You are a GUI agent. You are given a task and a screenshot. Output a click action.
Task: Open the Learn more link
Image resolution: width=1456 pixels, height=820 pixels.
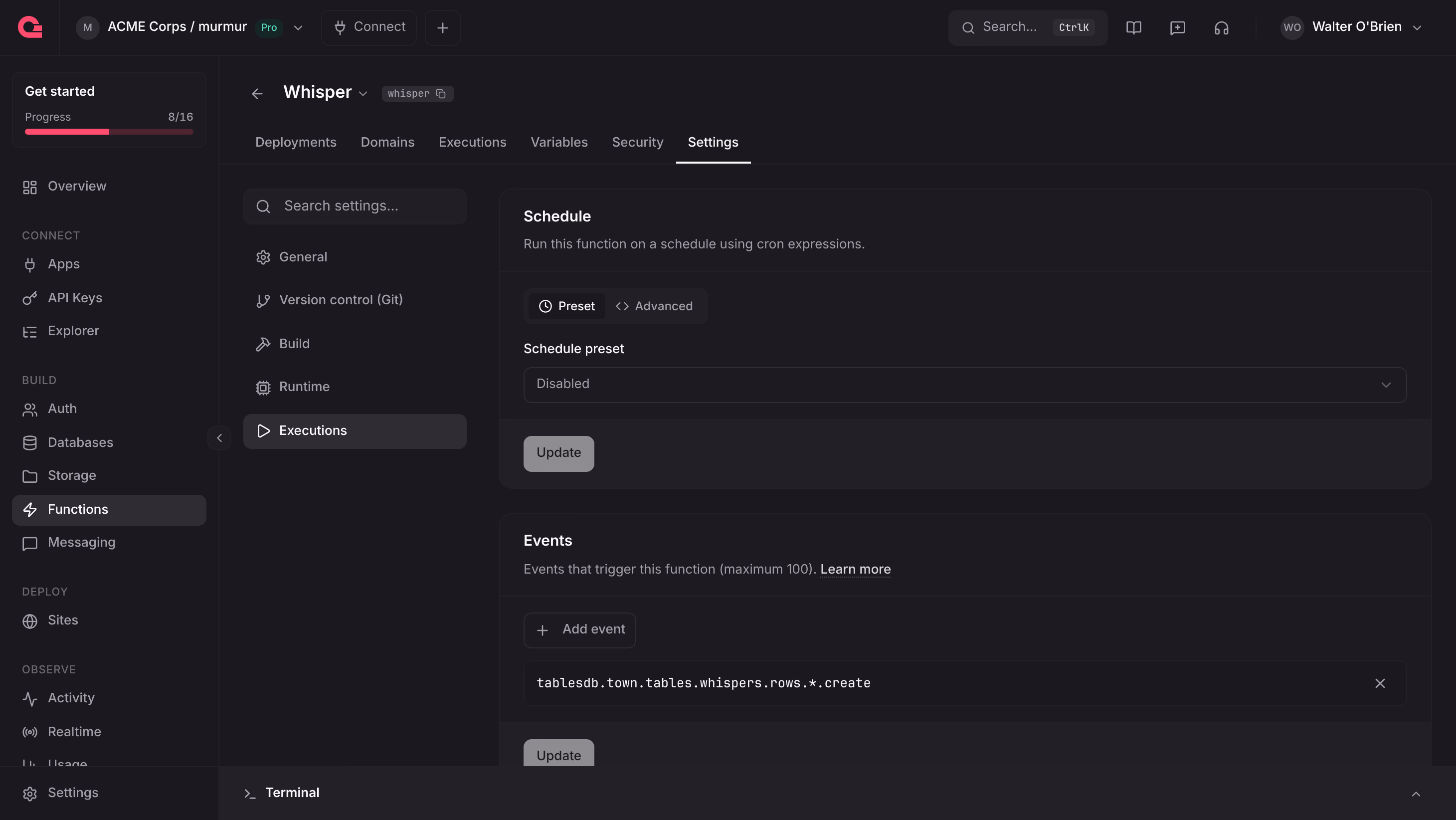point(855,570)
